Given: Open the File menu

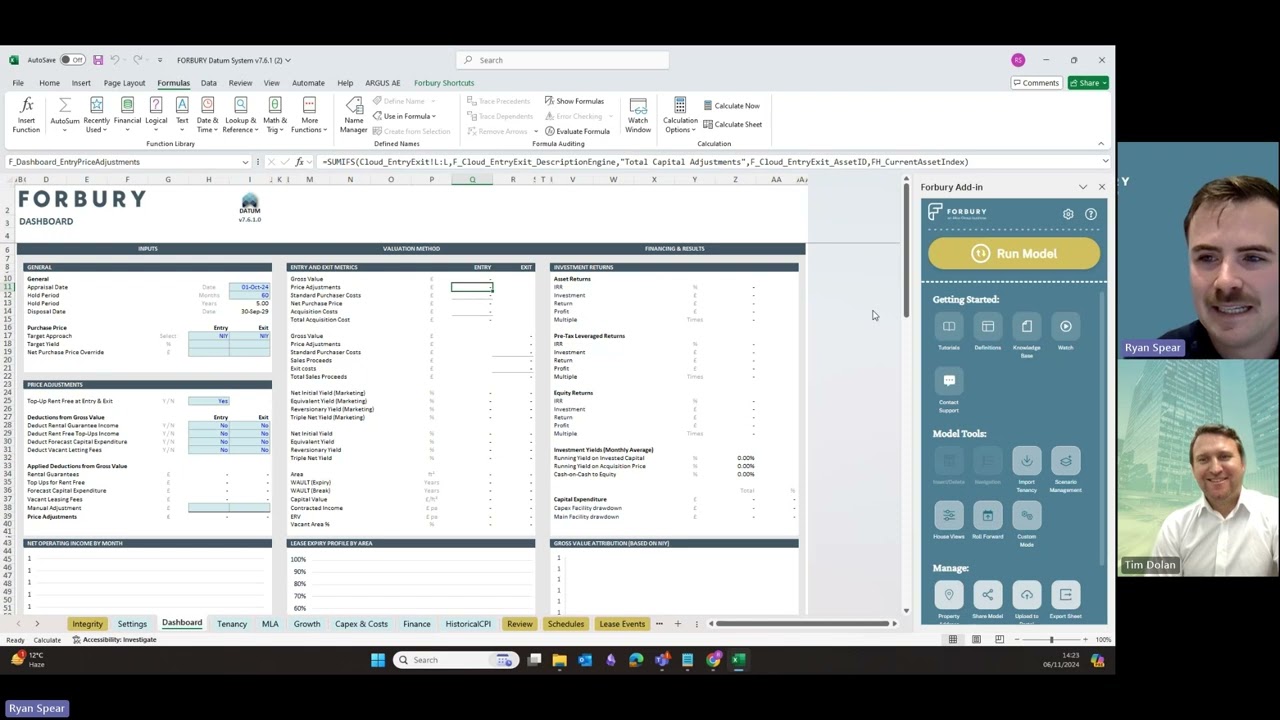Looking at the screenshot, I should click(x=18, y=83).
